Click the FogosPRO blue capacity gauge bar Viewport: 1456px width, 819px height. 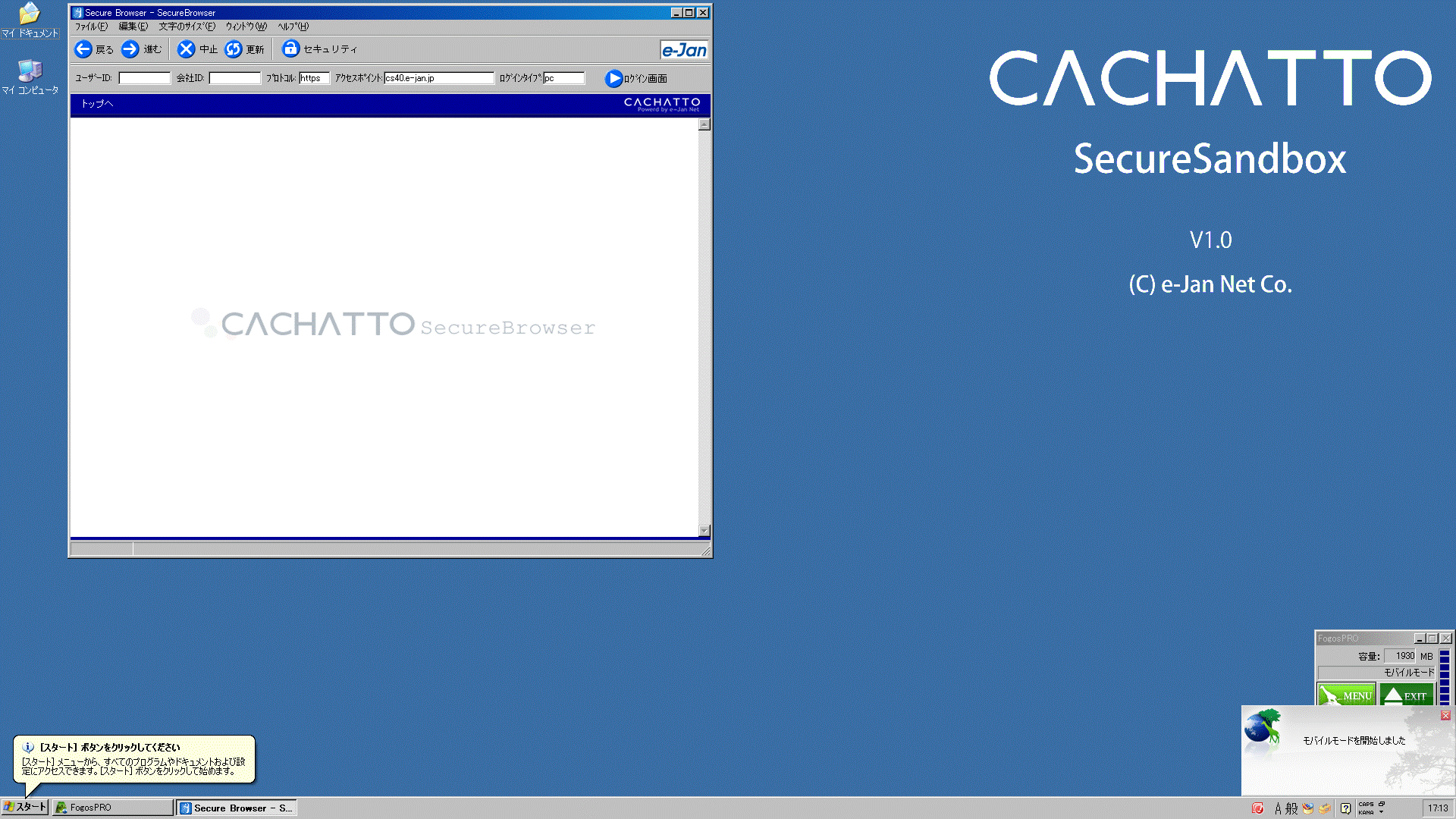tap(1444, 676)
